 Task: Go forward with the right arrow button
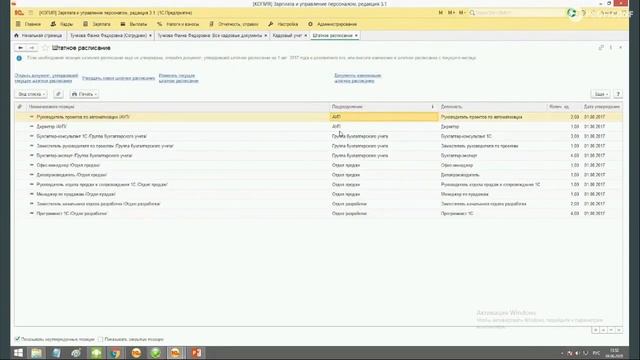click(32, 48)
